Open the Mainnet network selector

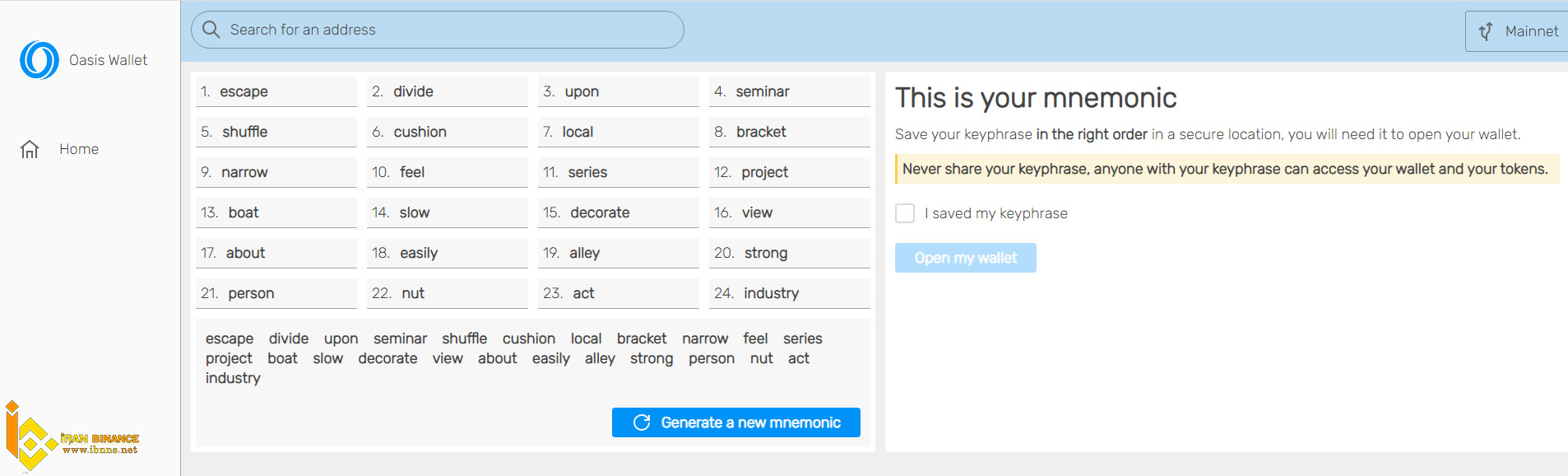pos(1516,31)
